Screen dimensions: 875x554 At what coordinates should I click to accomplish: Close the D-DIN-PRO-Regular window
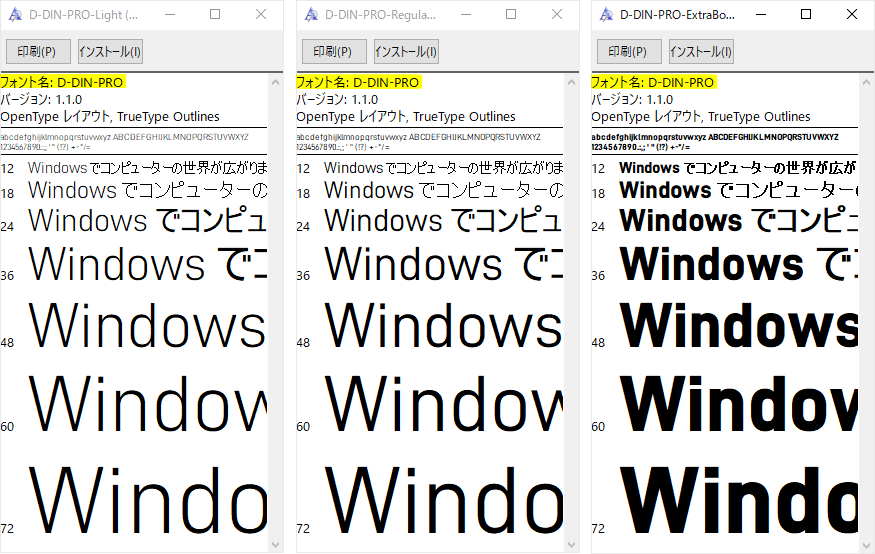click(557, 15)
